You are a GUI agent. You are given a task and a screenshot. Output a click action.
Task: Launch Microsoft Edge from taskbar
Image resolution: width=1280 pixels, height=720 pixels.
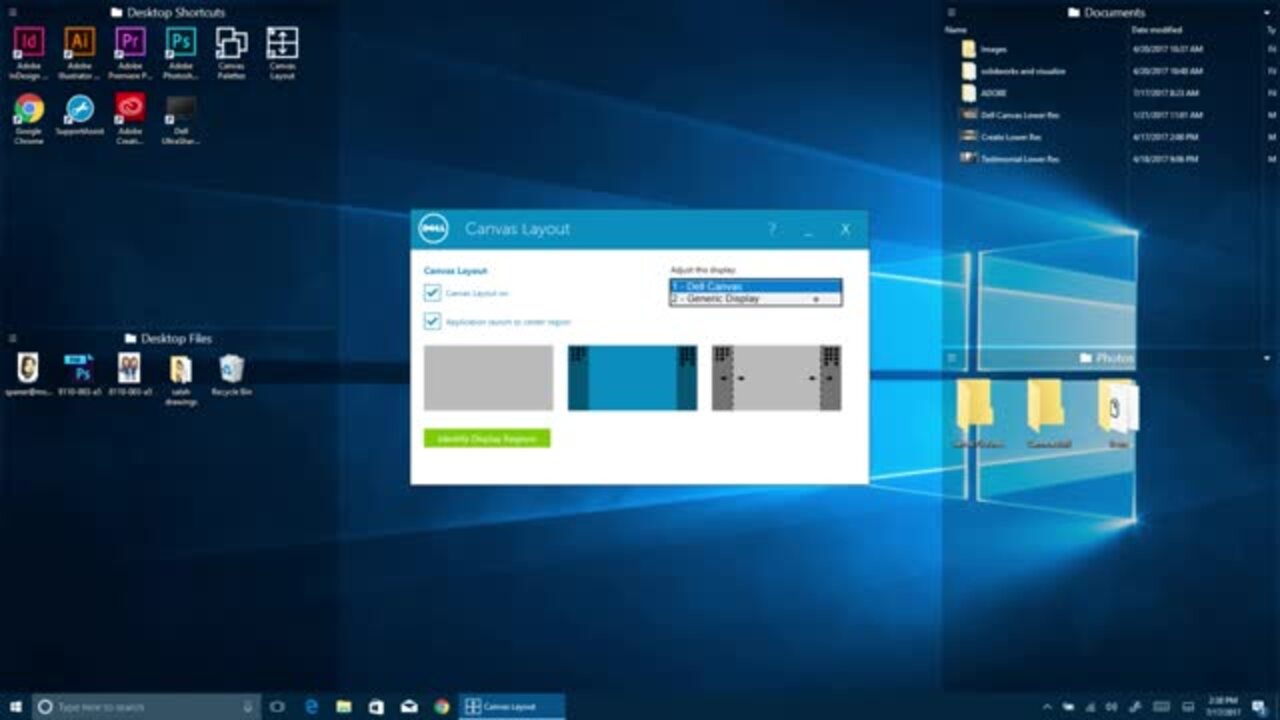[x=311, y=707]
